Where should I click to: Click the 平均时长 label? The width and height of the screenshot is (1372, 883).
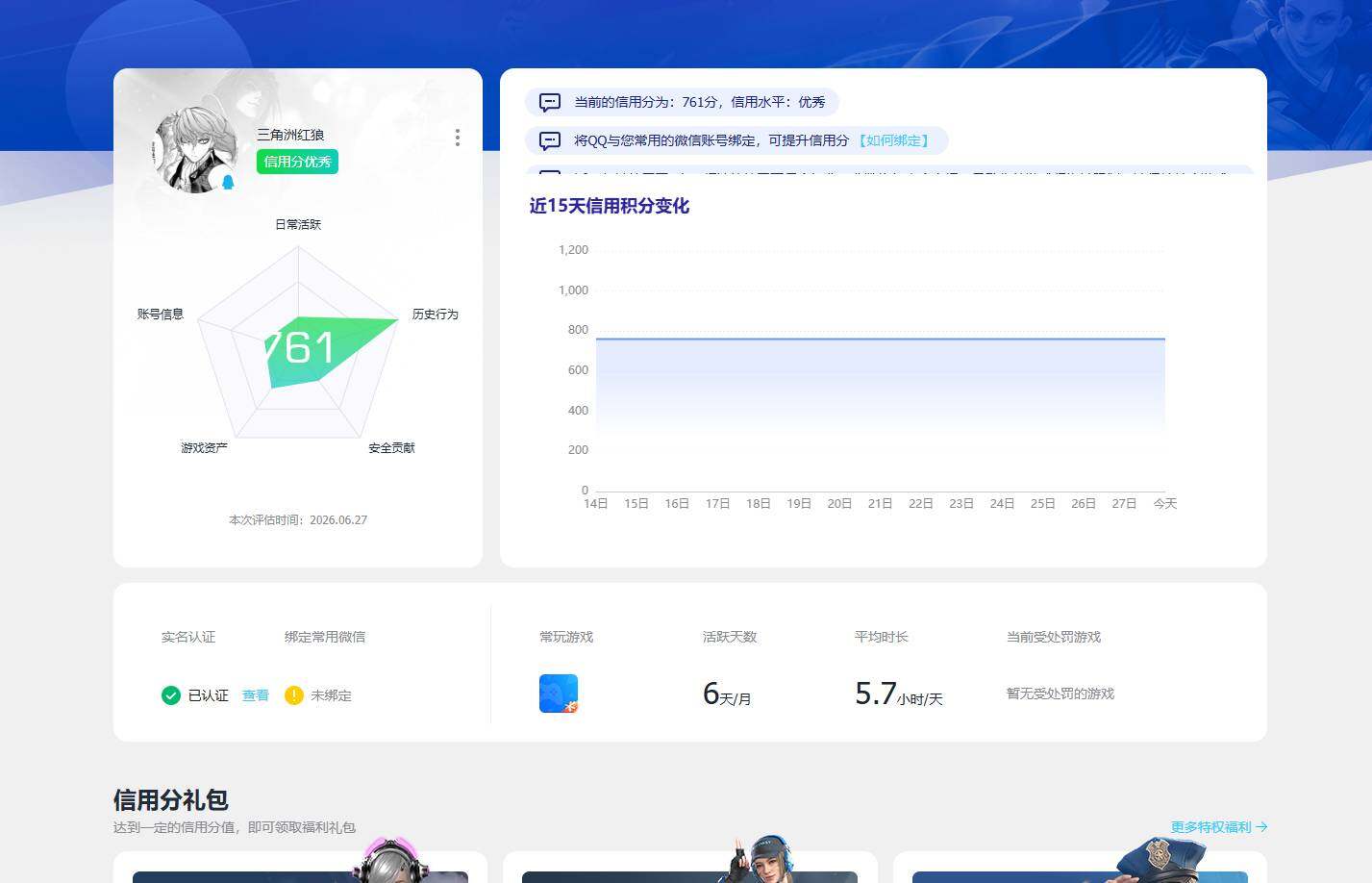coord(882,637)
